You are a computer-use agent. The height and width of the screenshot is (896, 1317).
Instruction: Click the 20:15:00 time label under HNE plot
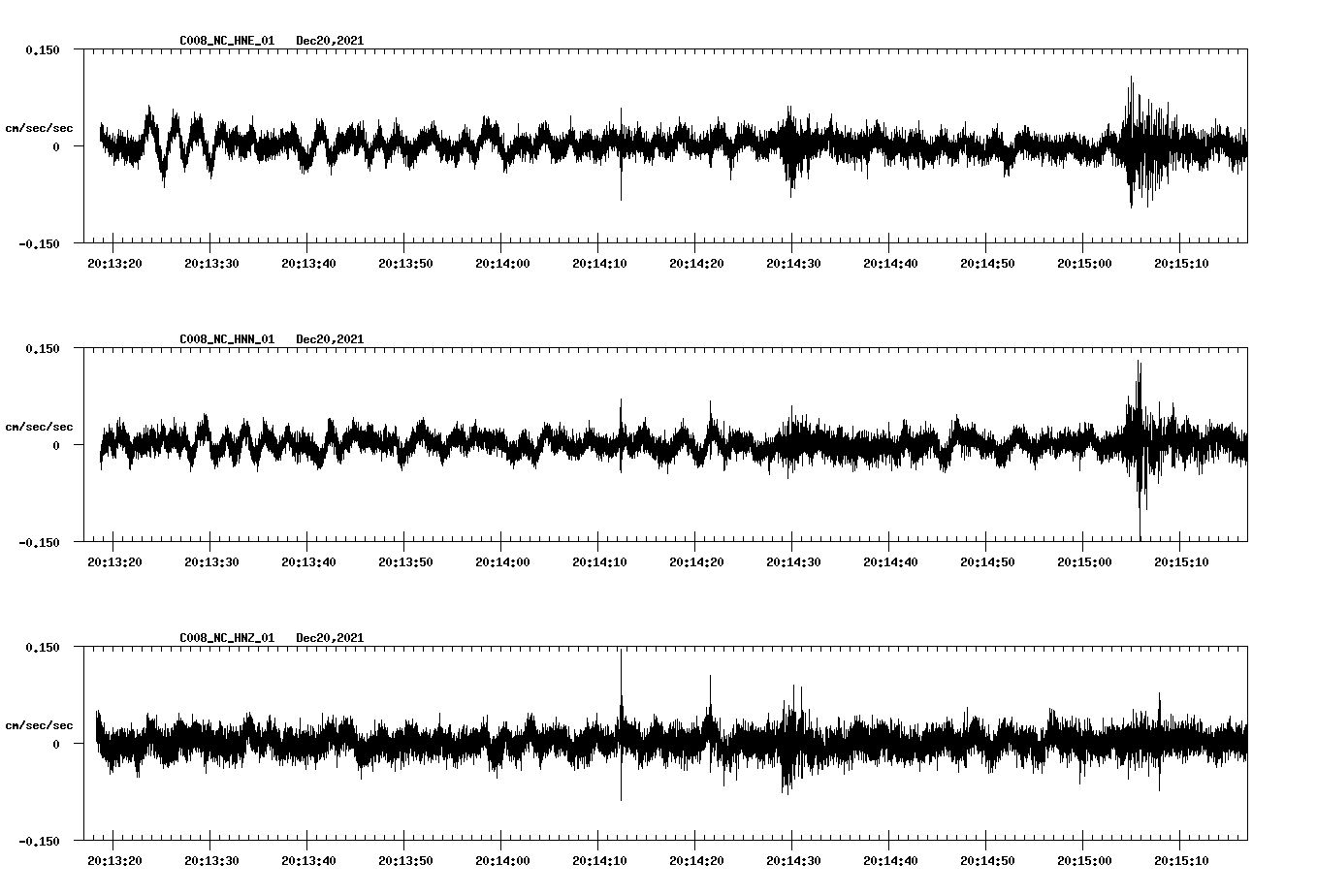pos(1084,264)
